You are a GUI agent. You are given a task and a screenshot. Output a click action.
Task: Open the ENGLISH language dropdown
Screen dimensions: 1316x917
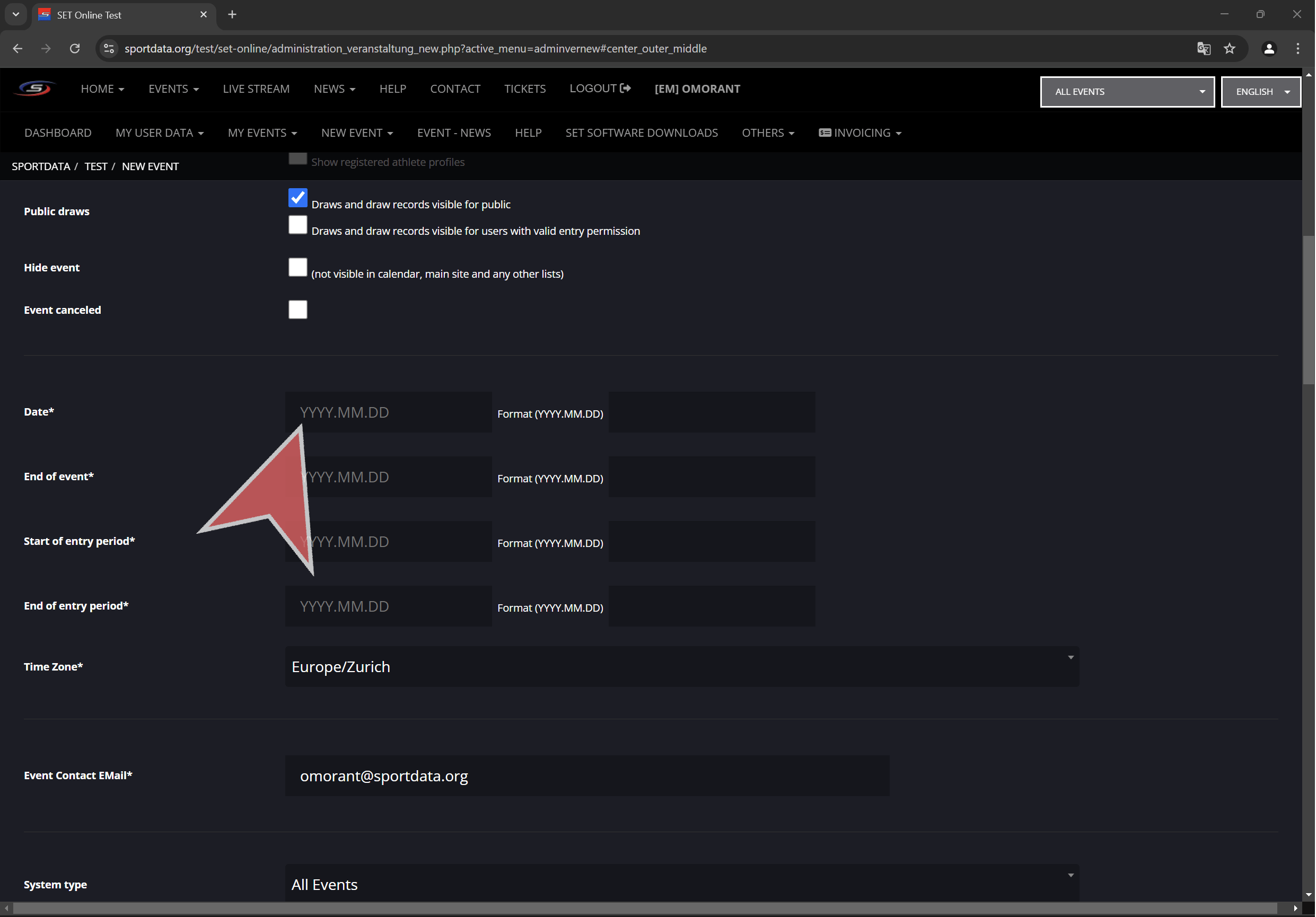click(1260, 92)
